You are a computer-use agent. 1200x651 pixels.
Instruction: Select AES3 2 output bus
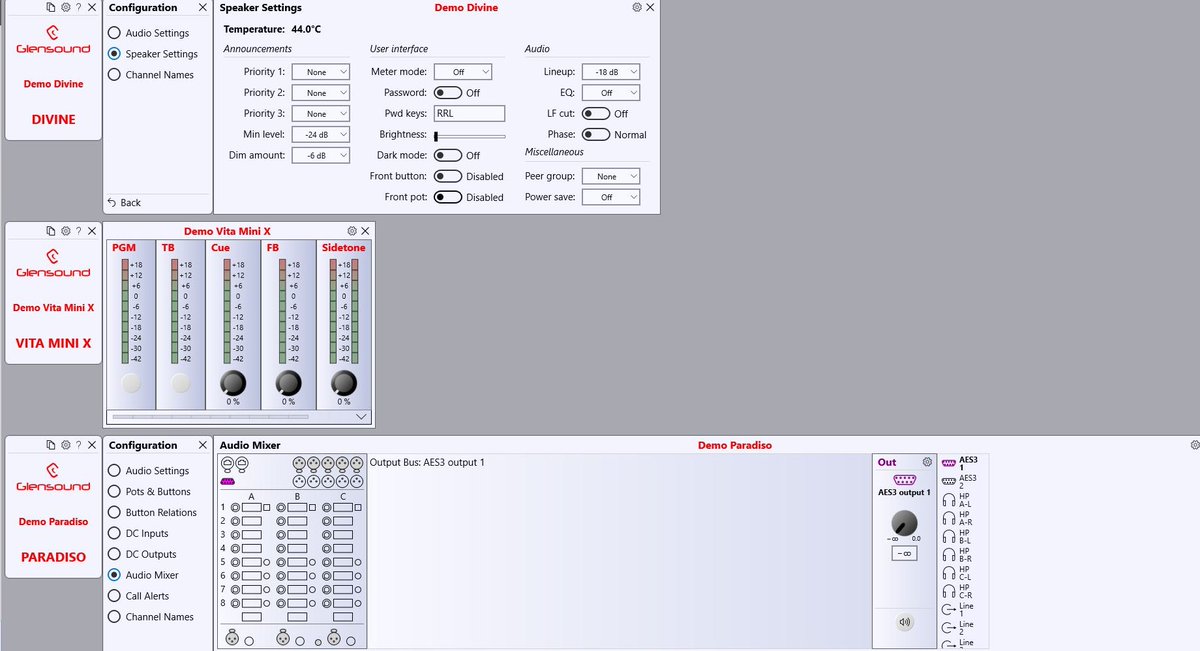click(x=959, y=481)
